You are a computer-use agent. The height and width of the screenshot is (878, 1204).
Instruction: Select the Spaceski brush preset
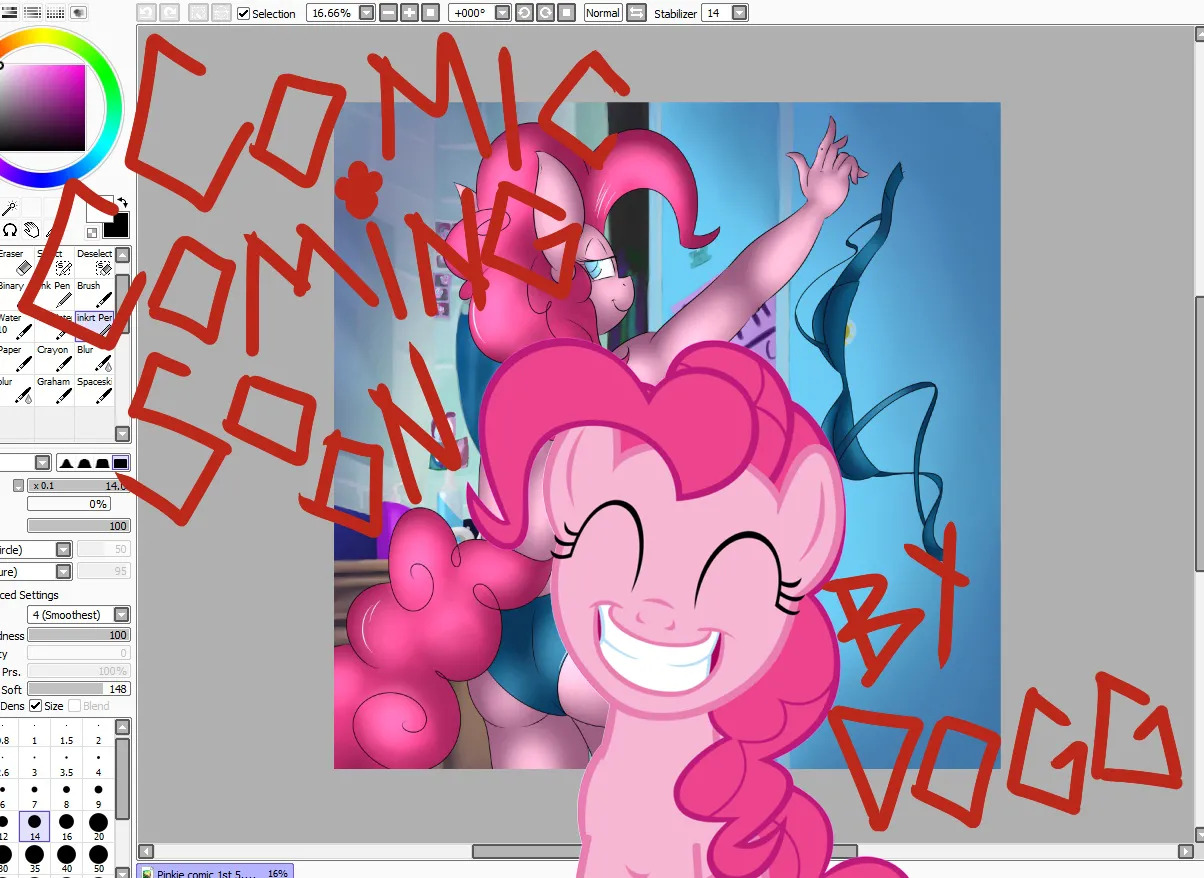pyautogui.click(x=95, y=390)
